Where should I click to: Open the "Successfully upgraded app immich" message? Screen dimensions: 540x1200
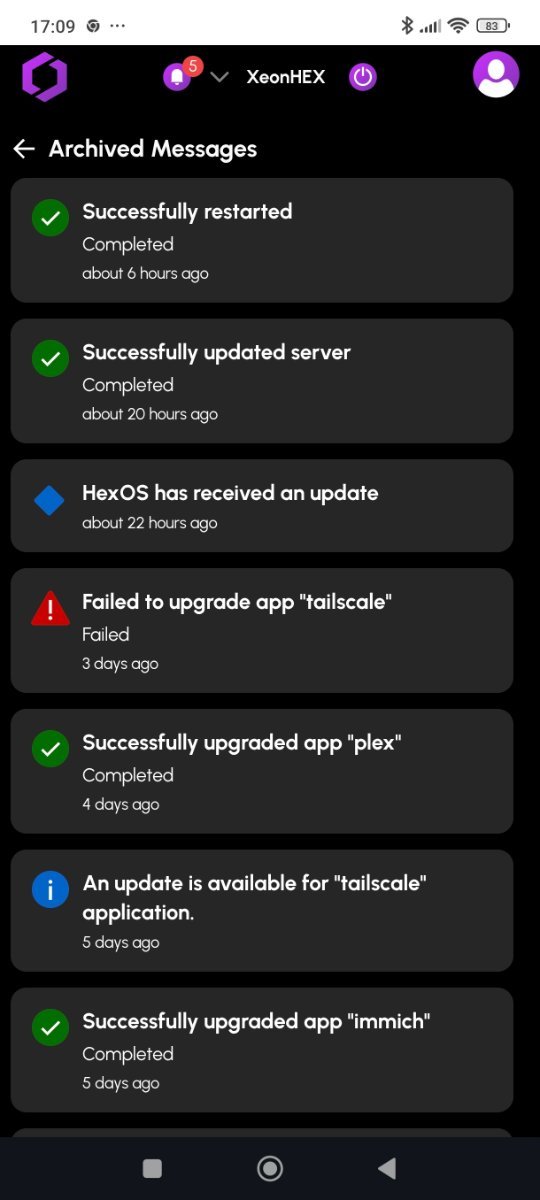(x=262, y=1050)
